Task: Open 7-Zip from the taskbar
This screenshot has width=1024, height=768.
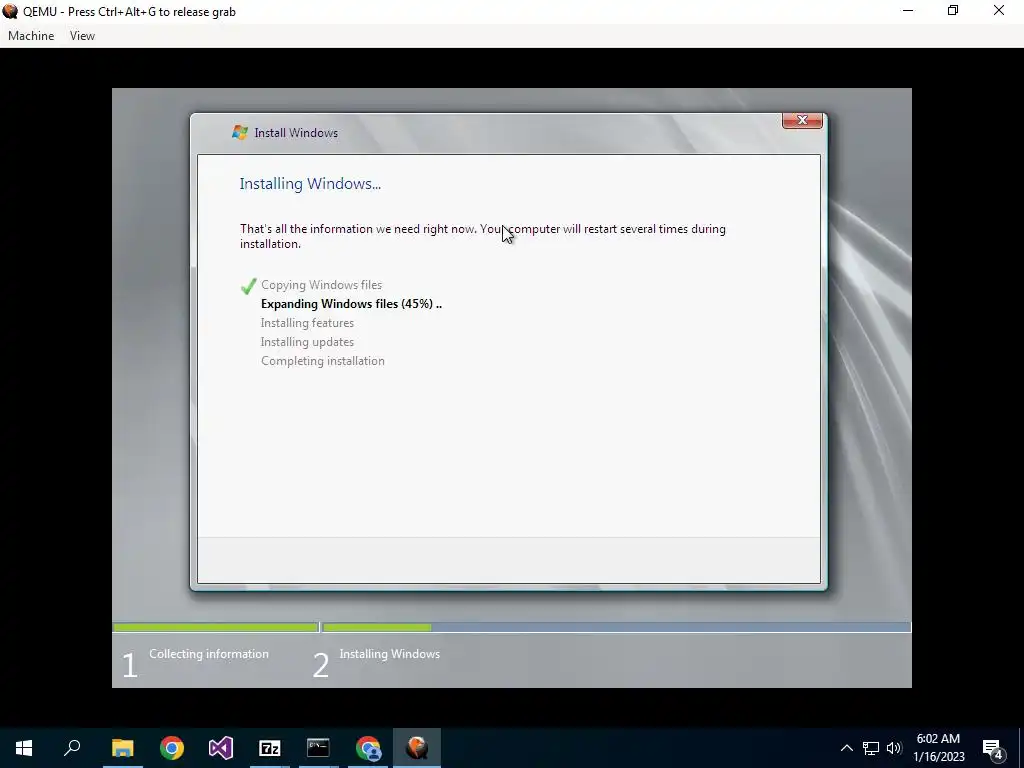Action: click(270, 748)
